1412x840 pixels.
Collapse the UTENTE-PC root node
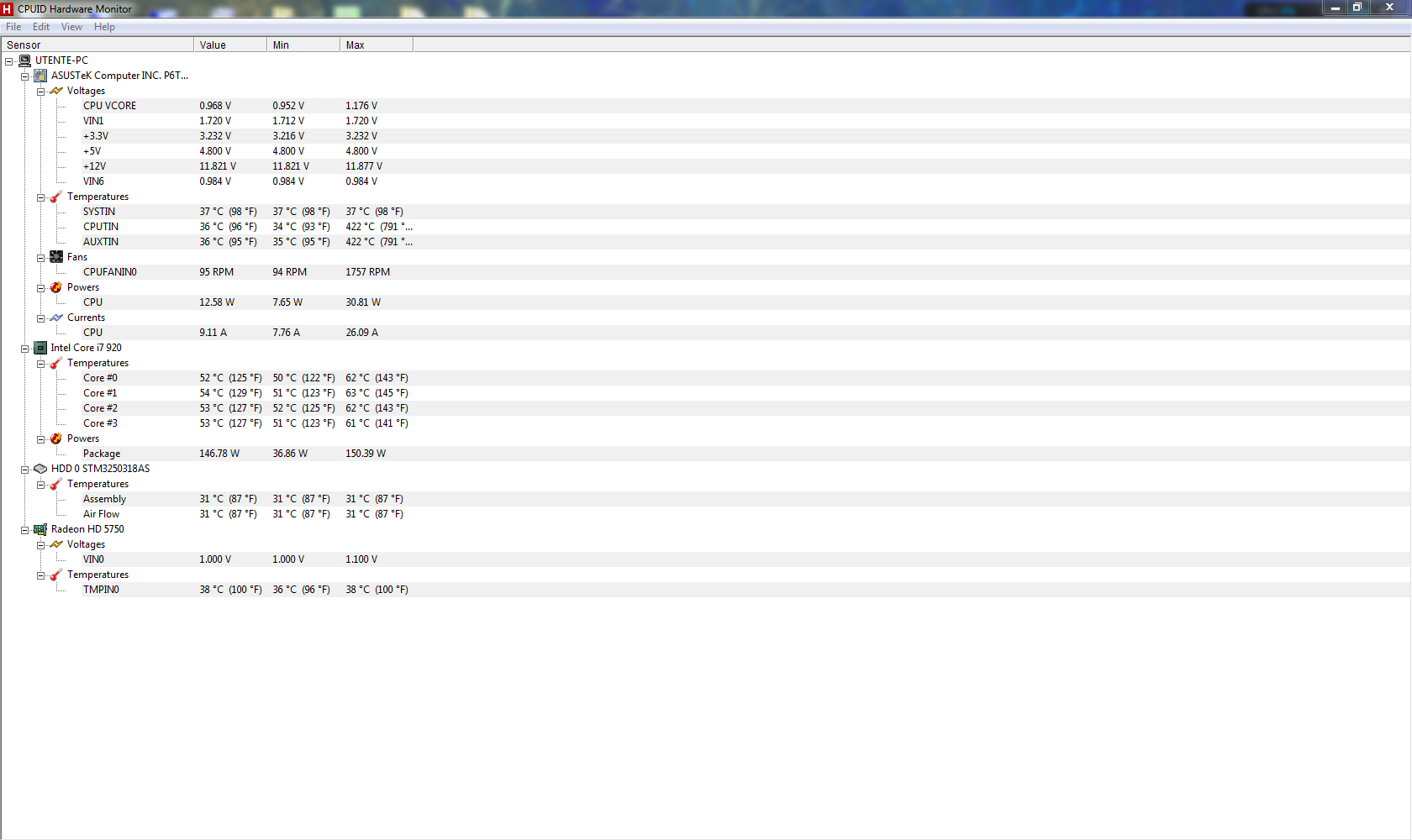pos(9,61)
